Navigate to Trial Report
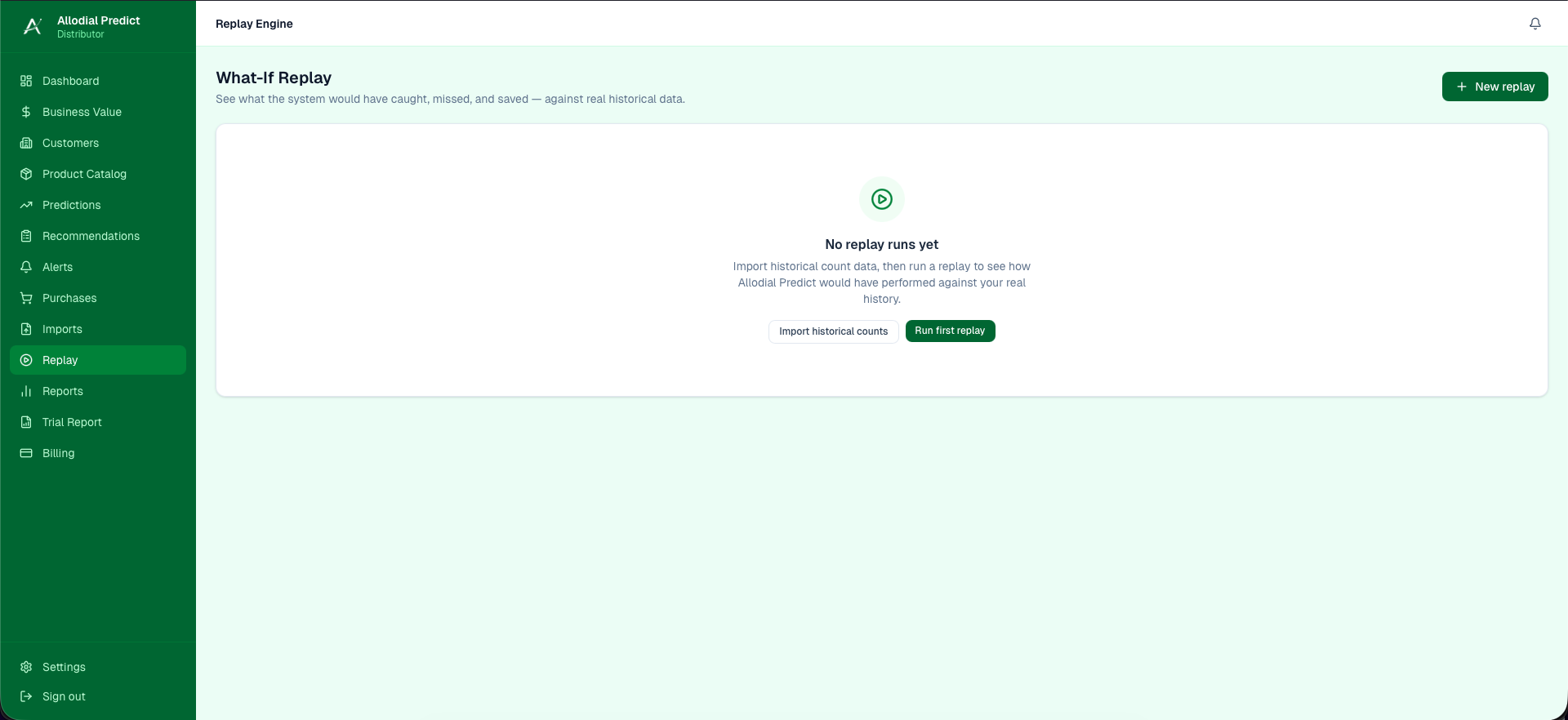The height and width of the screenshot is (720, 1568). point(98,422)
